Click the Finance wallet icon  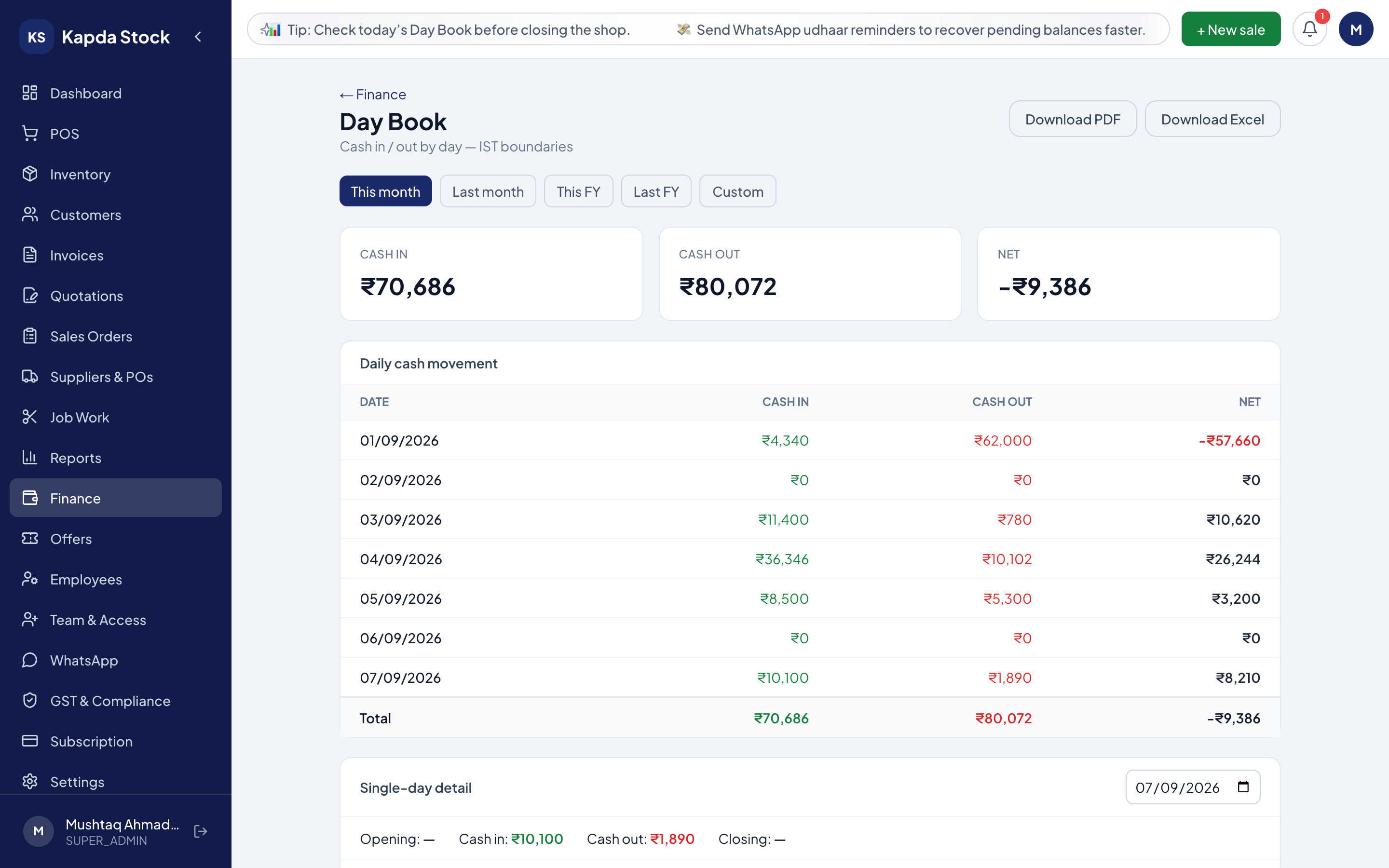[x=30, y=498]
